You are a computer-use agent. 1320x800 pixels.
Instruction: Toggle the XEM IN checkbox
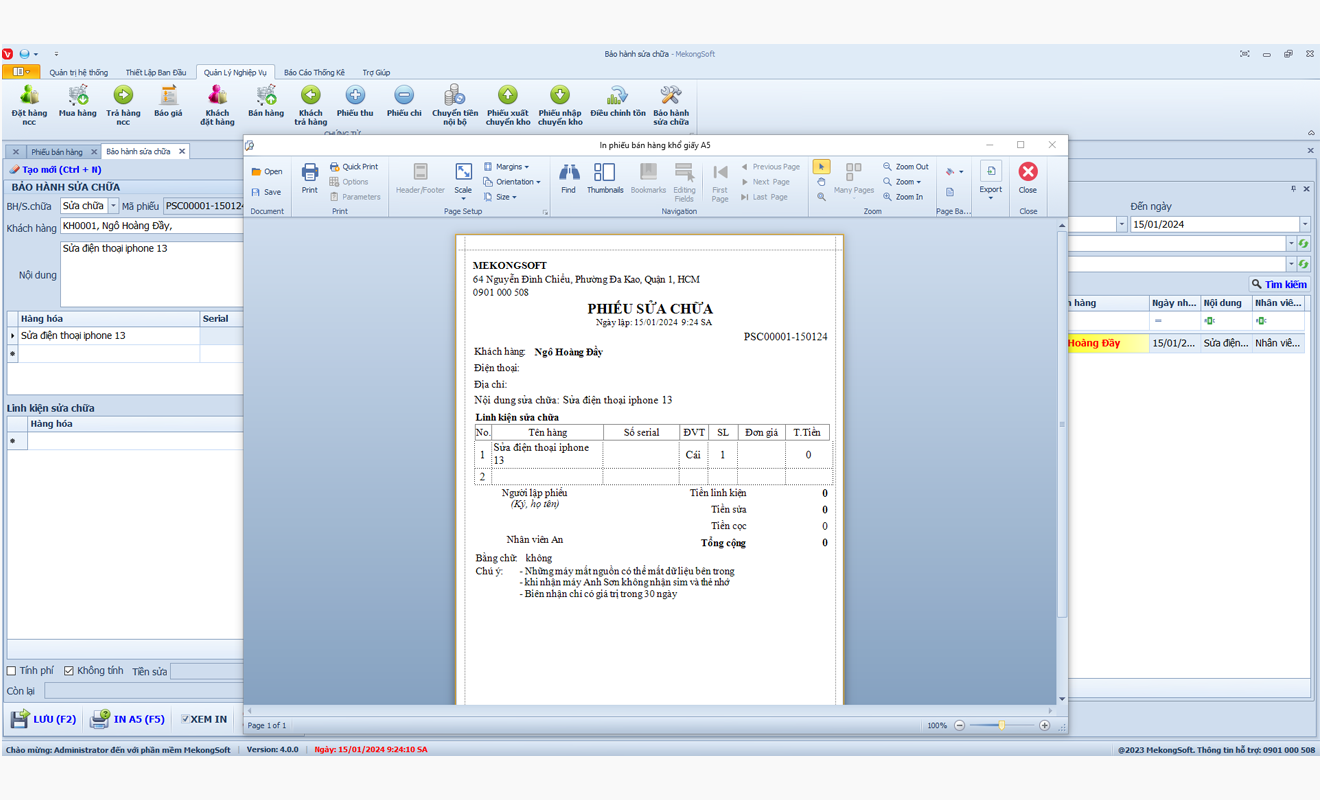click(185, 719)
